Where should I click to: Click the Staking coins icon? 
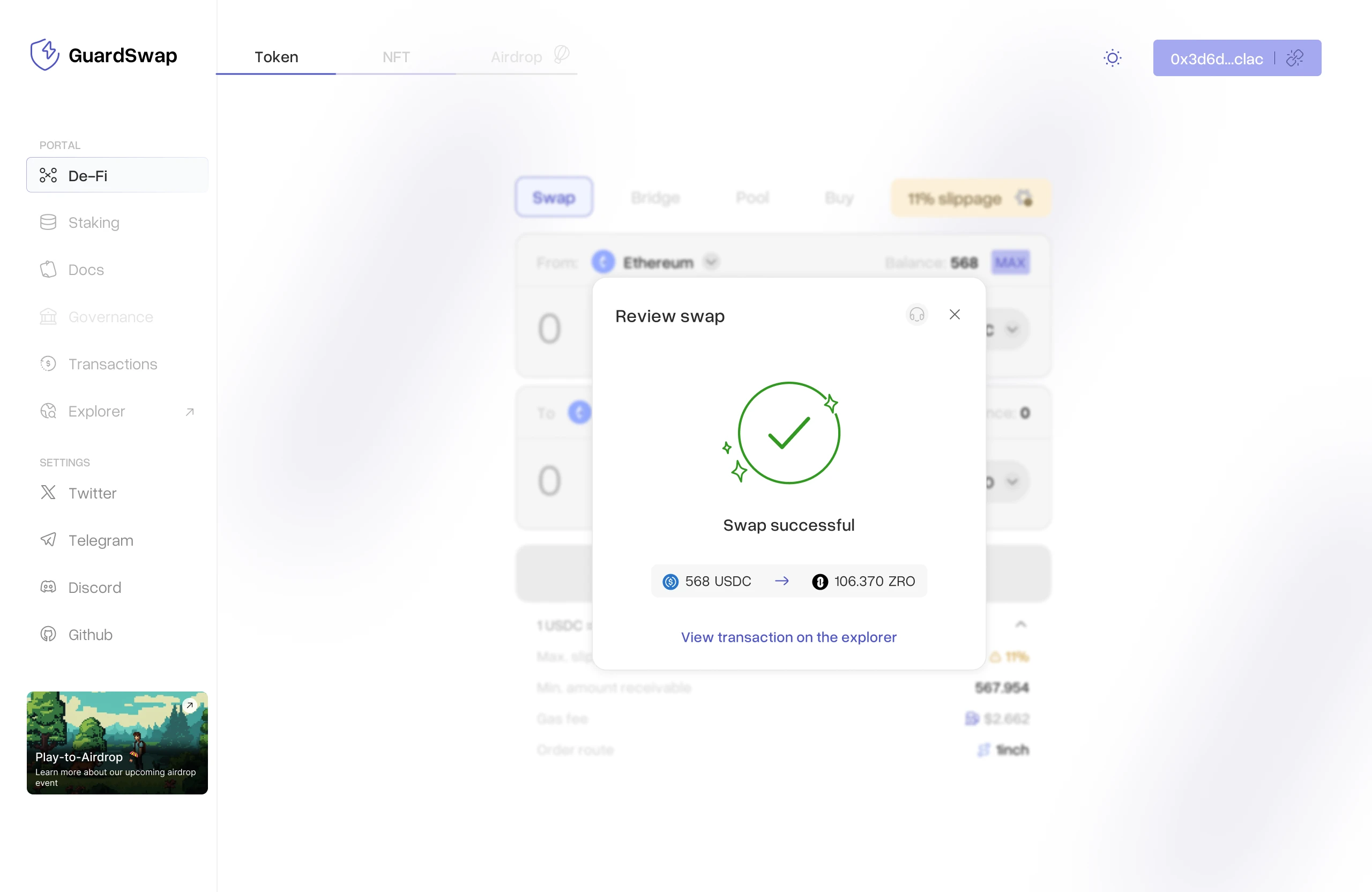(48, 222)
